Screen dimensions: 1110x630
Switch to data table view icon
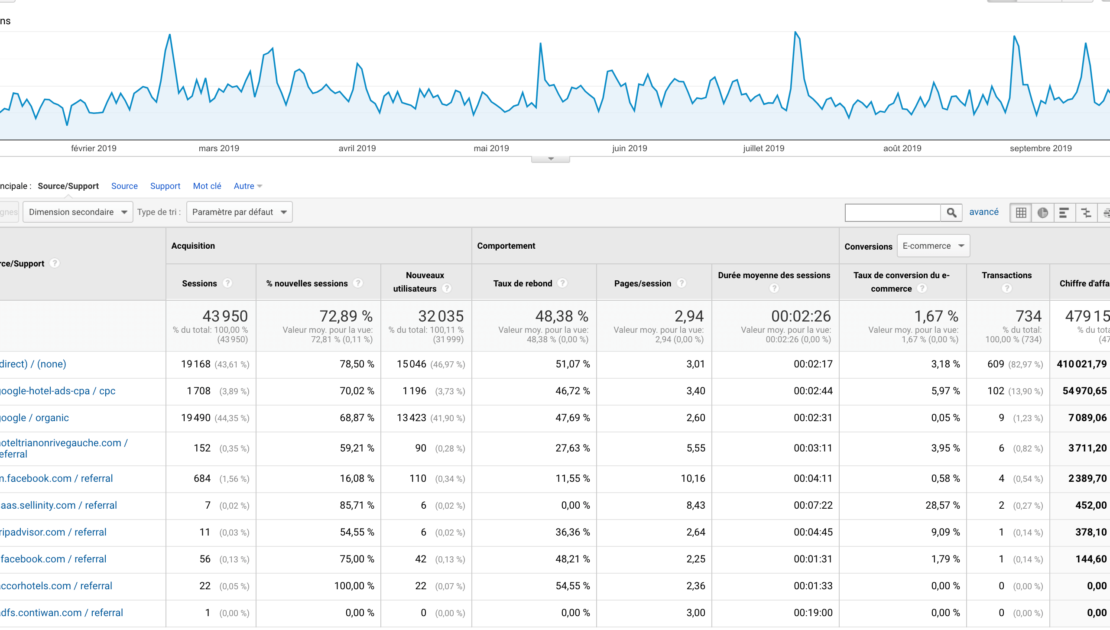(1021, 213)
